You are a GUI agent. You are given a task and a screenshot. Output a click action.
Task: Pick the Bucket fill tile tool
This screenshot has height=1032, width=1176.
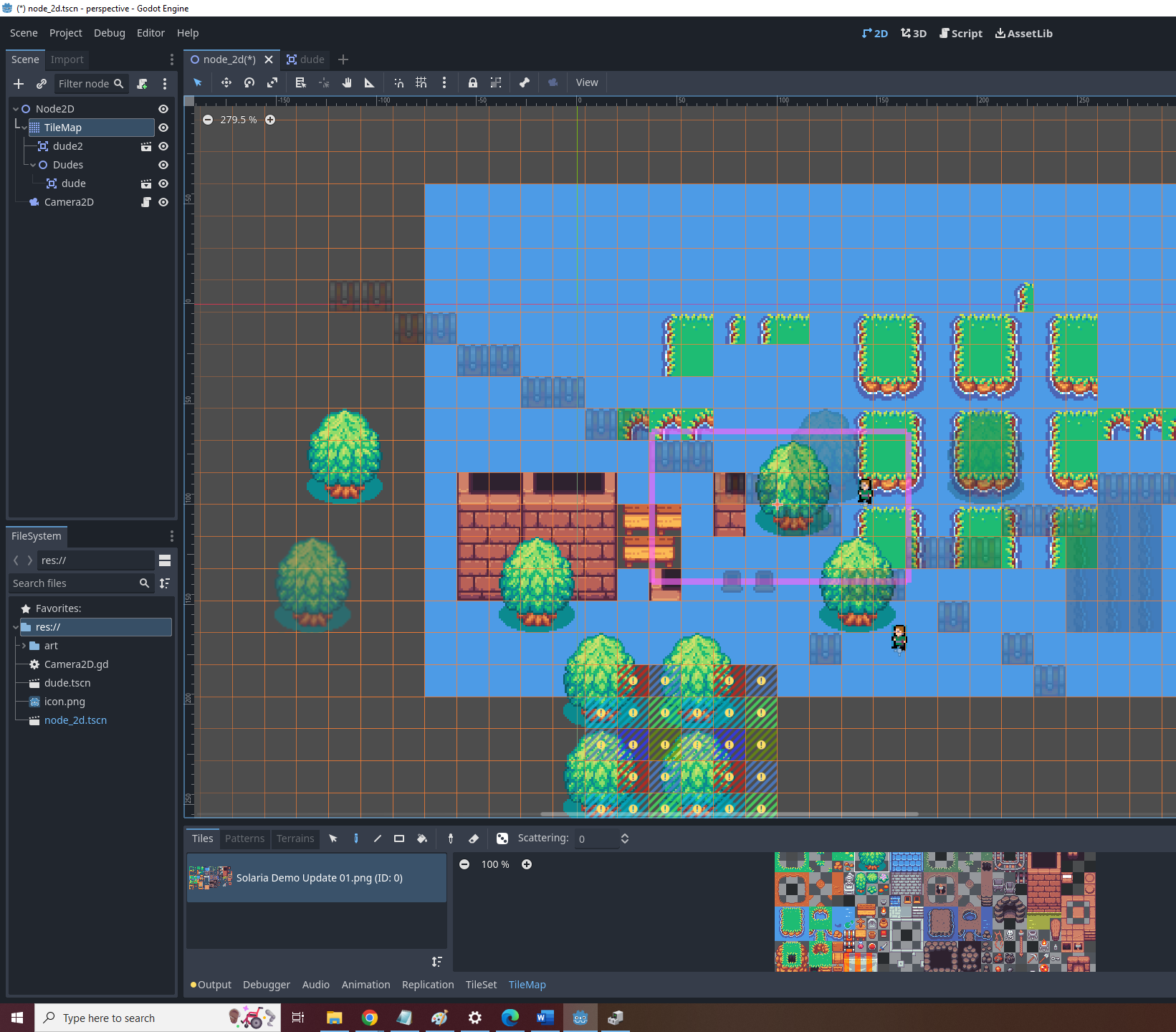pos(422,838)
